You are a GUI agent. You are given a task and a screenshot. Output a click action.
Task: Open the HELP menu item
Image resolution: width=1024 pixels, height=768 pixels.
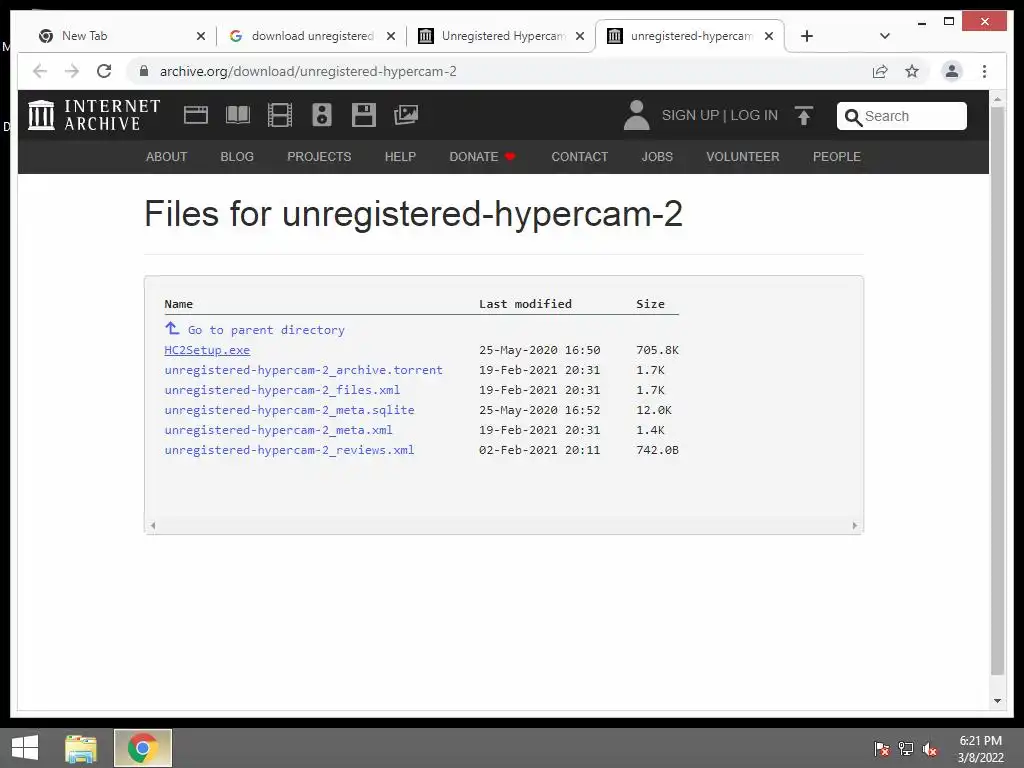click(x=400, y=157)
